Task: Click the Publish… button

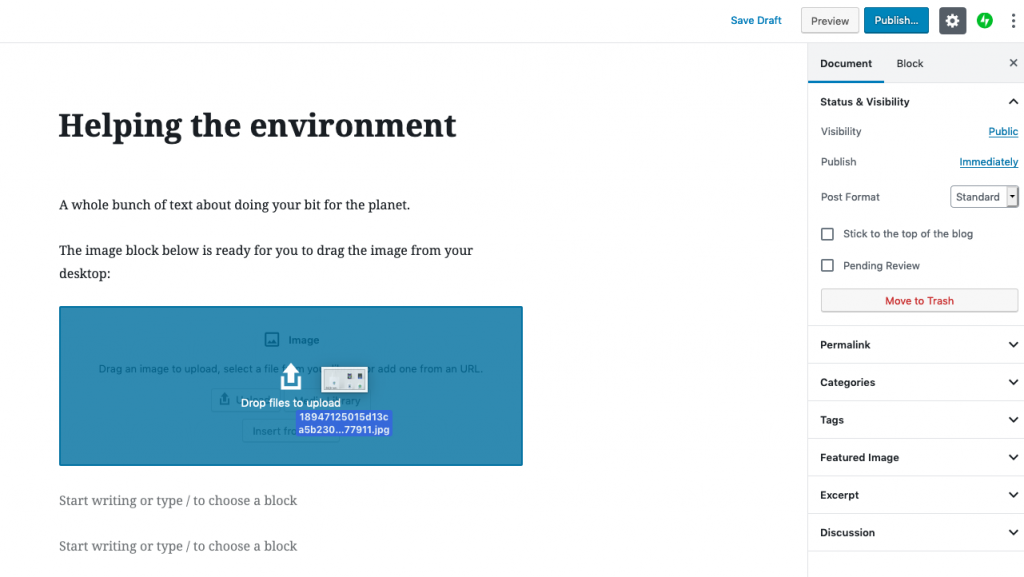Action: pos(896,21)
